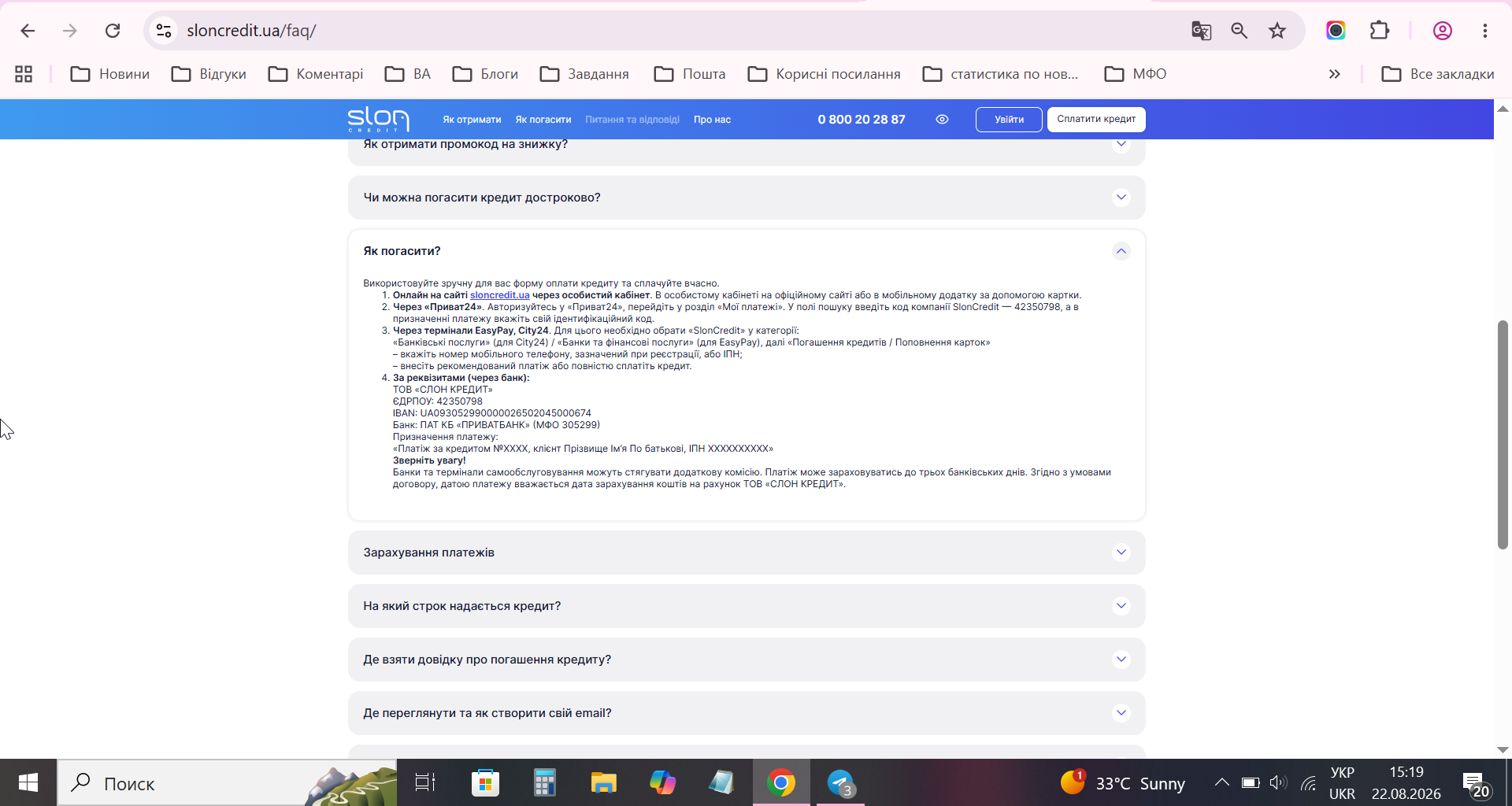
Task: Click the scrollbar down arrow
Action: pos(1503,750)
